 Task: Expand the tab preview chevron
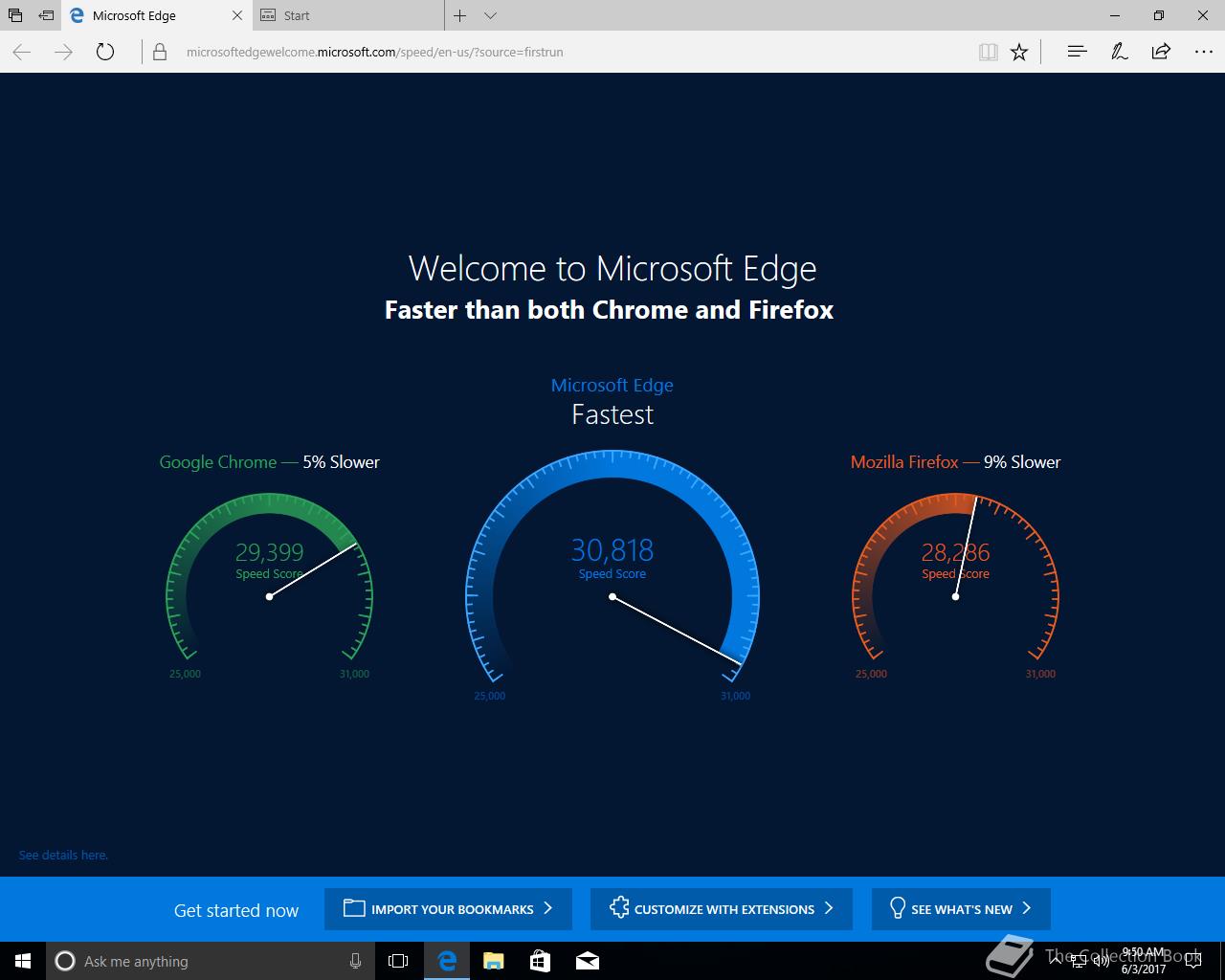490,15
